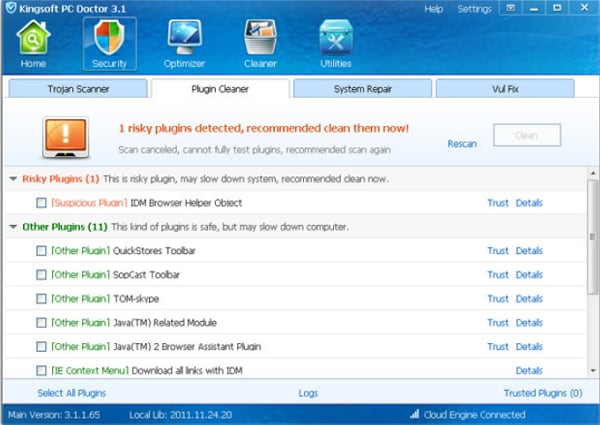
Task: Open the Help menu
Action: (x=434, y=9)
